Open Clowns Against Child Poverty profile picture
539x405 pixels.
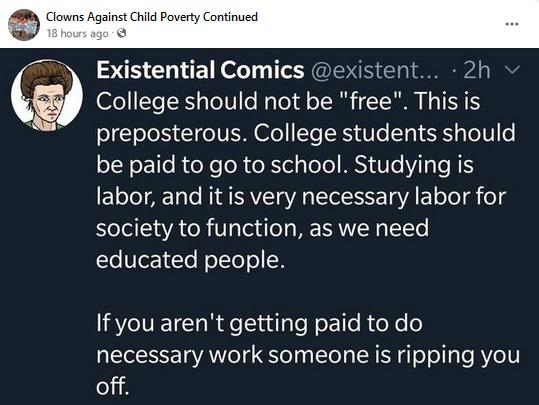pyautogui.click(x=24, y=25)
